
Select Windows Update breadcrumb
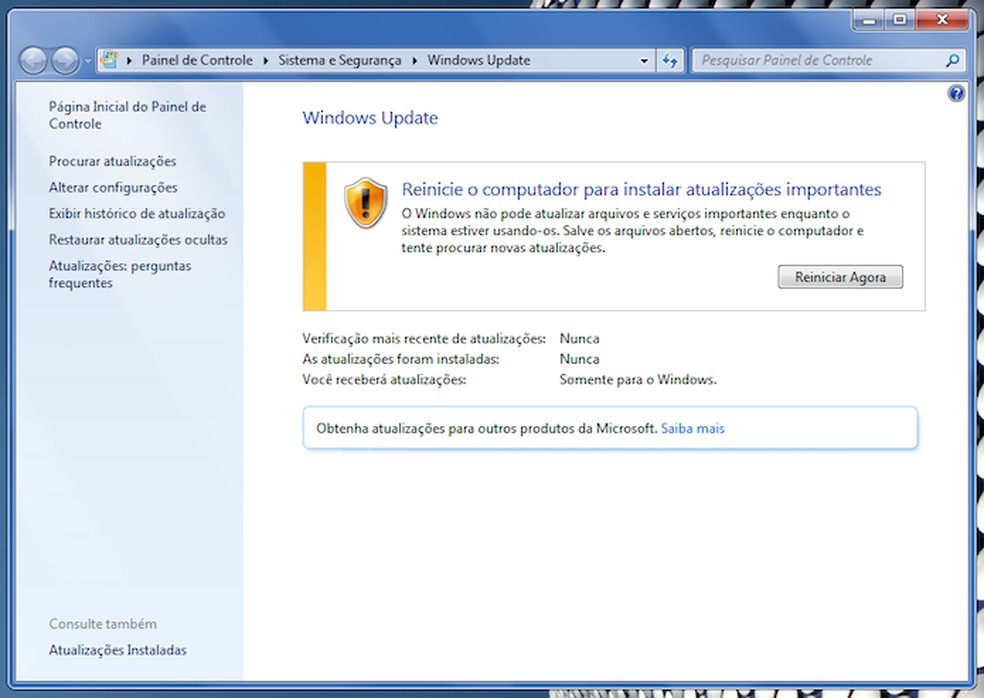tap(479, 60)
